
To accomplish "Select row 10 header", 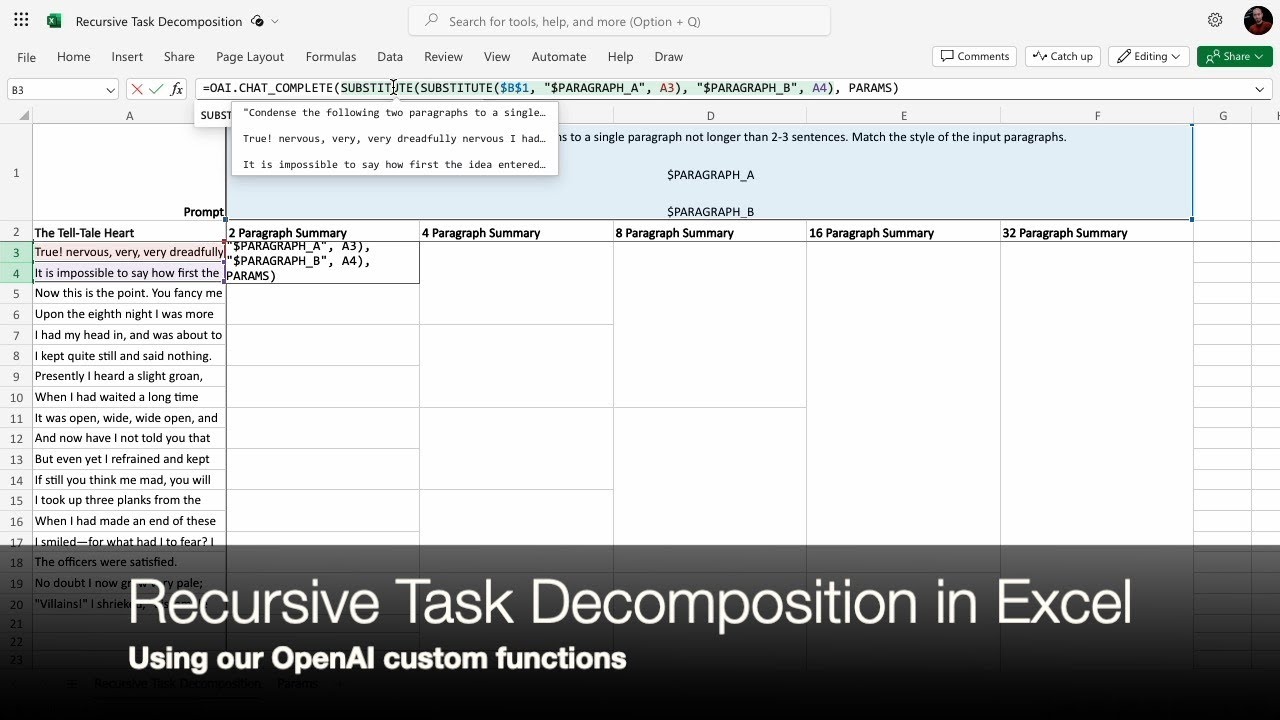I will pos(16,397).
